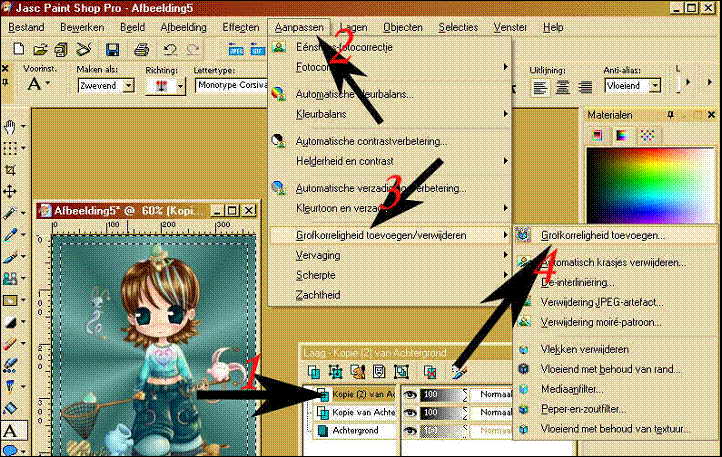Click New raster layer icon in Layers palette

pyautogui.click(x=314, y=371)
